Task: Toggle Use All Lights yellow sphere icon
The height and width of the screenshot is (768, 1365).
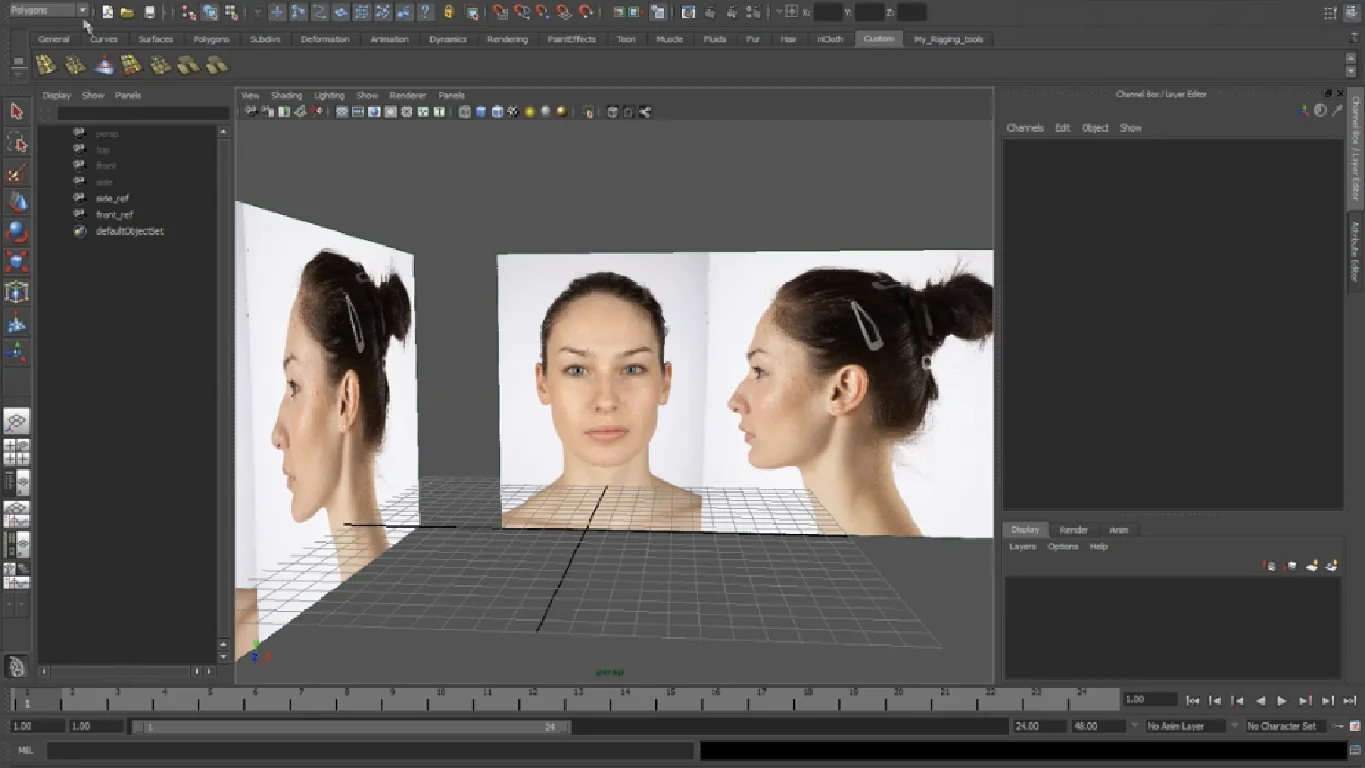Action: pos(529,112)
